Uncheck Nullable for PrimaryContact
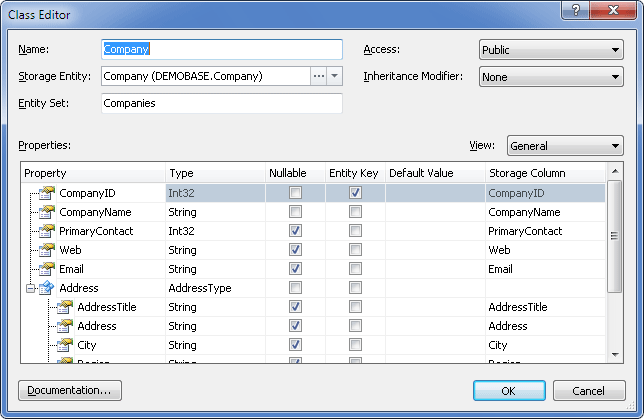The width and height of the screenshot is (644, 419). (295, 230)
